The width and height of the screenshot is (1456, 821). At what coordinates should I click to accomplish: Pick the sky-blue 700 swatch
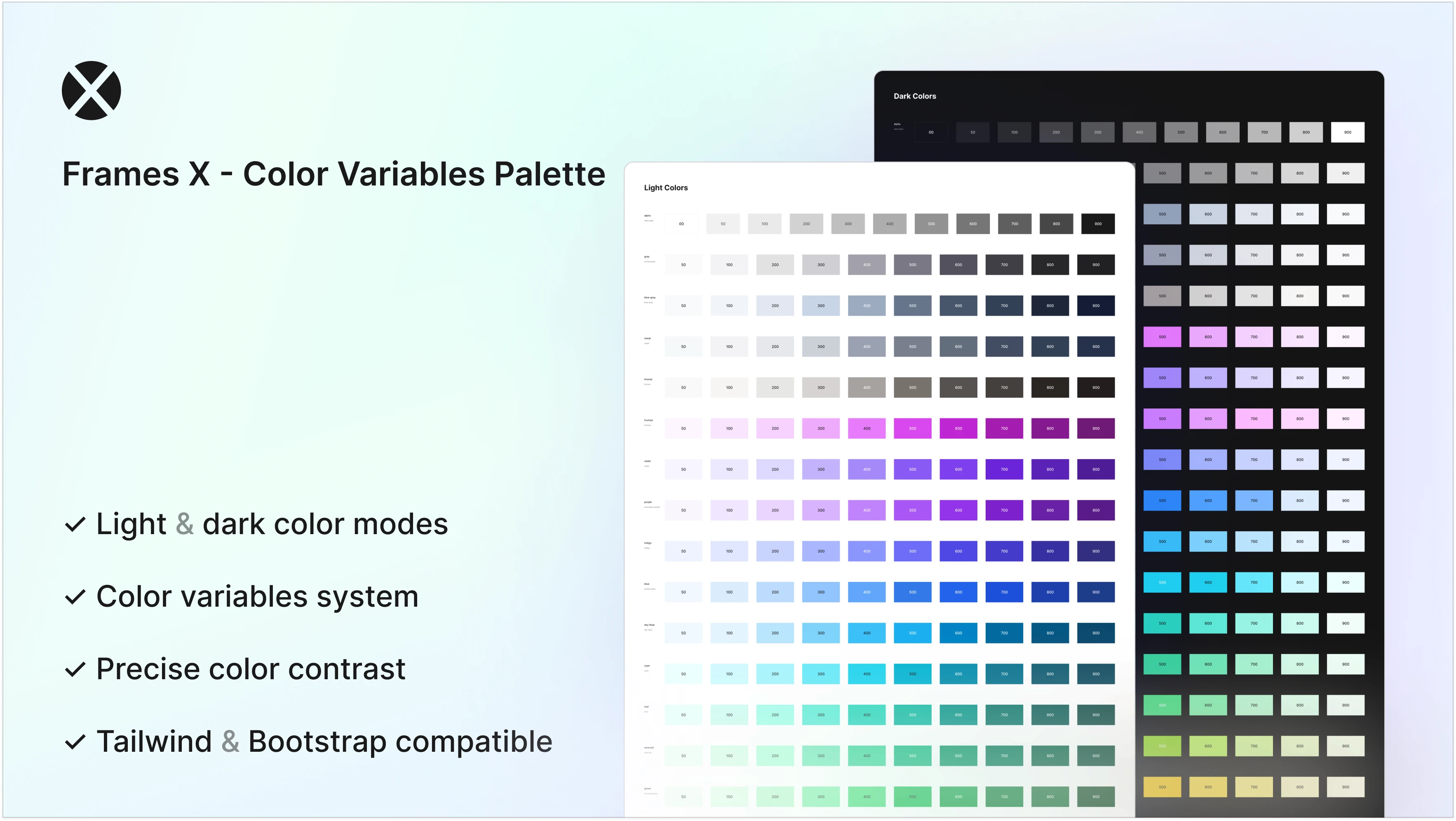pos(1004,633)
